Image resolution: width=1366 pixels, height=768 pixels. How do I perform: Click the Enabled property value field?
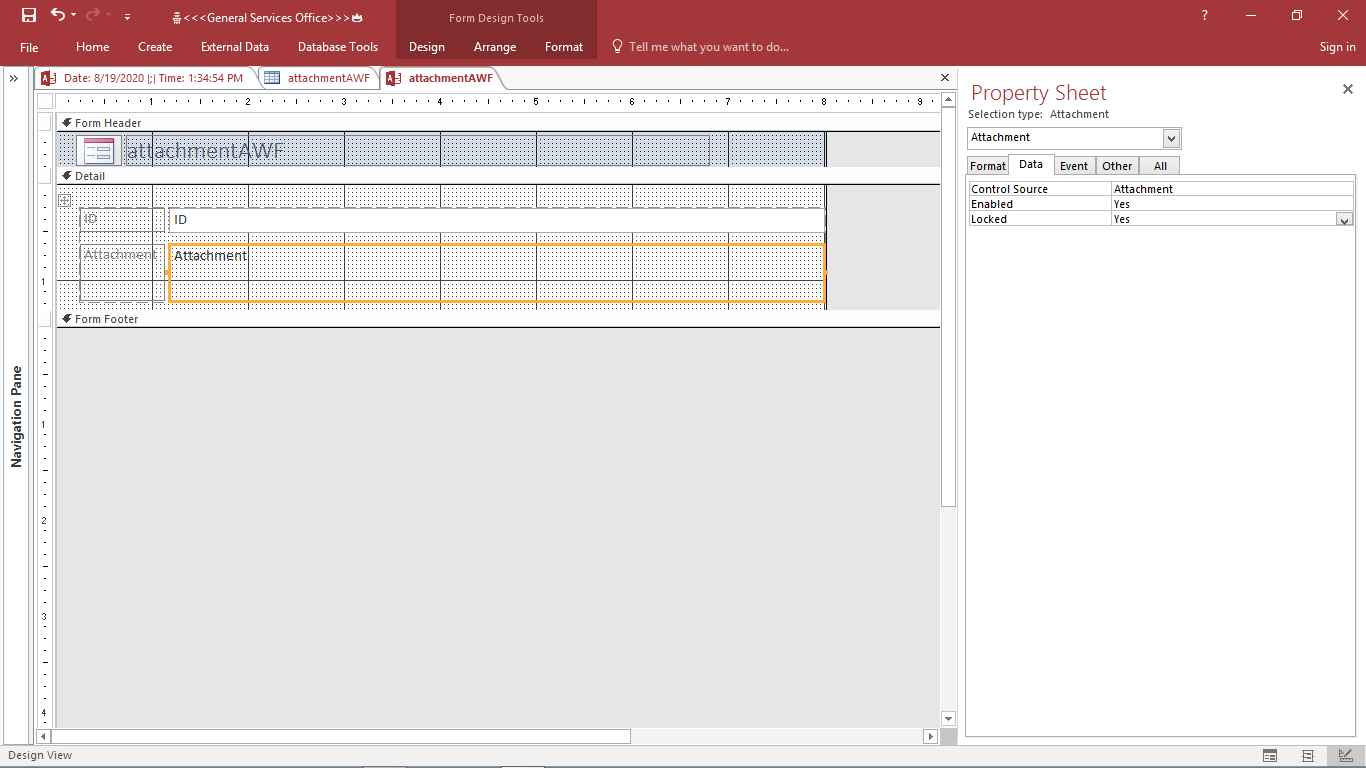point(1230,204)
